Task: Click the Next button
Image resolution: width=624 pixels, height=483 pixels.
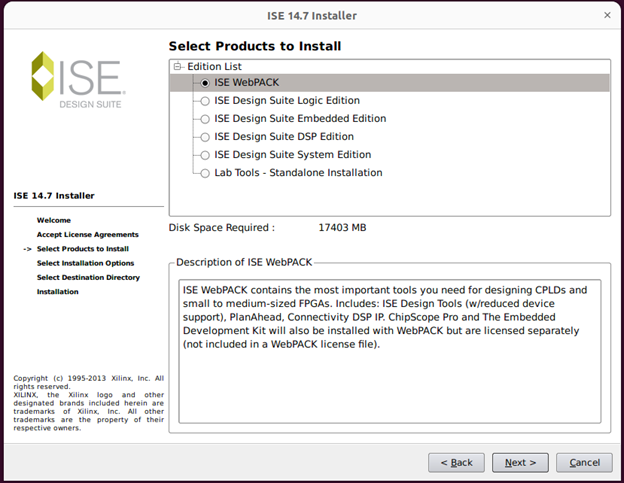Action: tap(520, 463)
